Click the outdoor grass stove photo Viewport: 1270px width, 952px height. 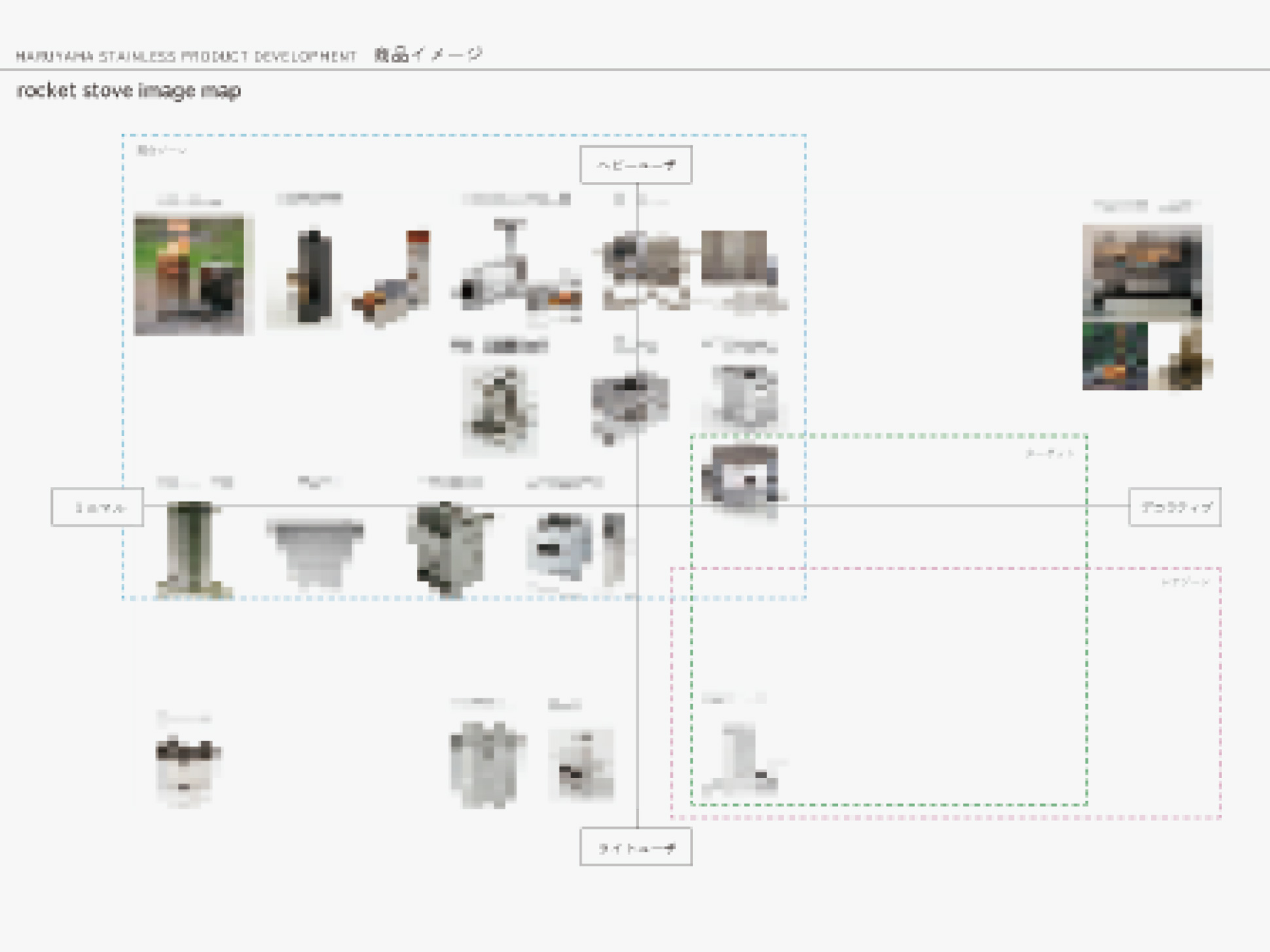(x=189, y=274)
